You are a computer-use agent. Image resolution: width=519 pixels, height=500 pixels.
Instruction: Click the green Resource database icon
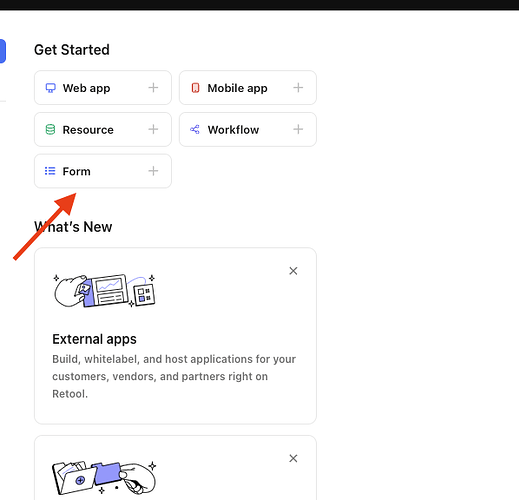[50, 129]
